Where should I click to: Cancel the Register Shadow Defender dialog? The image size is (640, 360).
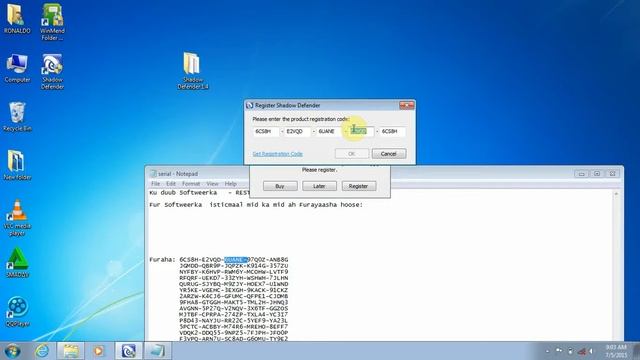pyautogui.click(x=389, y=154)
